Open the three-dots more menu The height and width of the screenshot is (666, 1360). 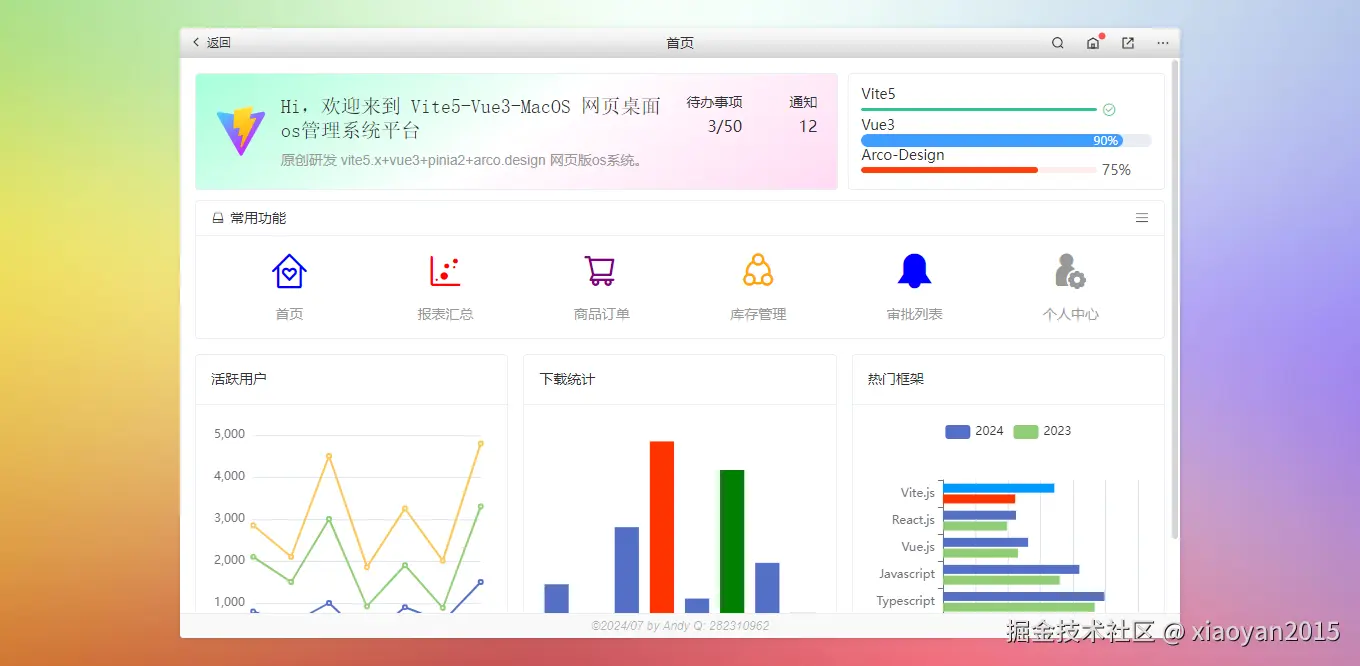(x=1163, y=43)
